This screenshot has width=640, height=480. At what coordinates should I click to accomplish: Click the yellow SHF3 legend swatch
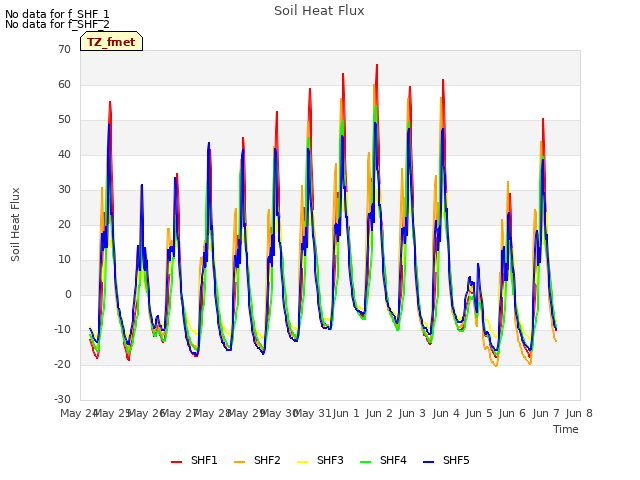[x=302, y=461]
